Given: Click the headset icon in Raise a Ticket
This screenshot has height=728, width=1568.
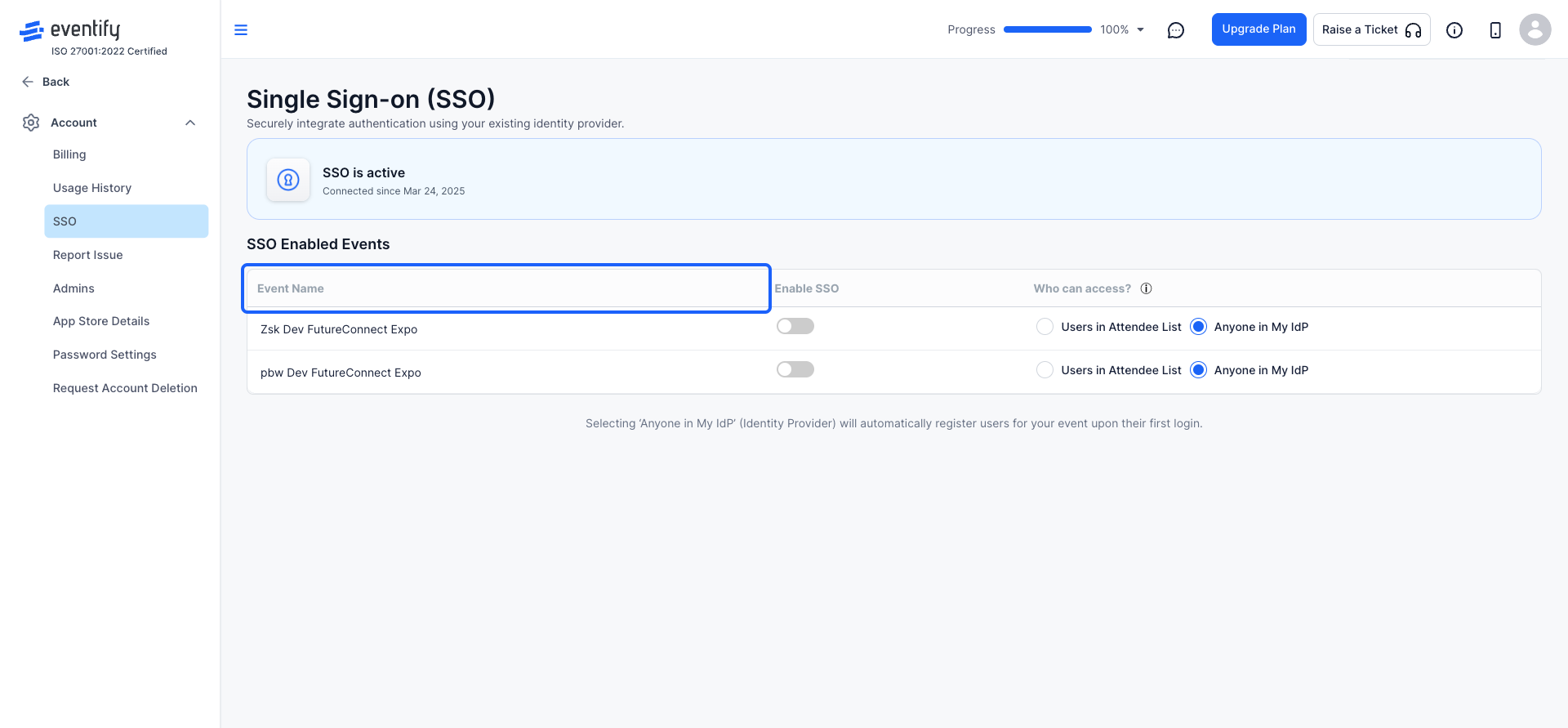Looking at the screenshot, I should click(1414, 30).
